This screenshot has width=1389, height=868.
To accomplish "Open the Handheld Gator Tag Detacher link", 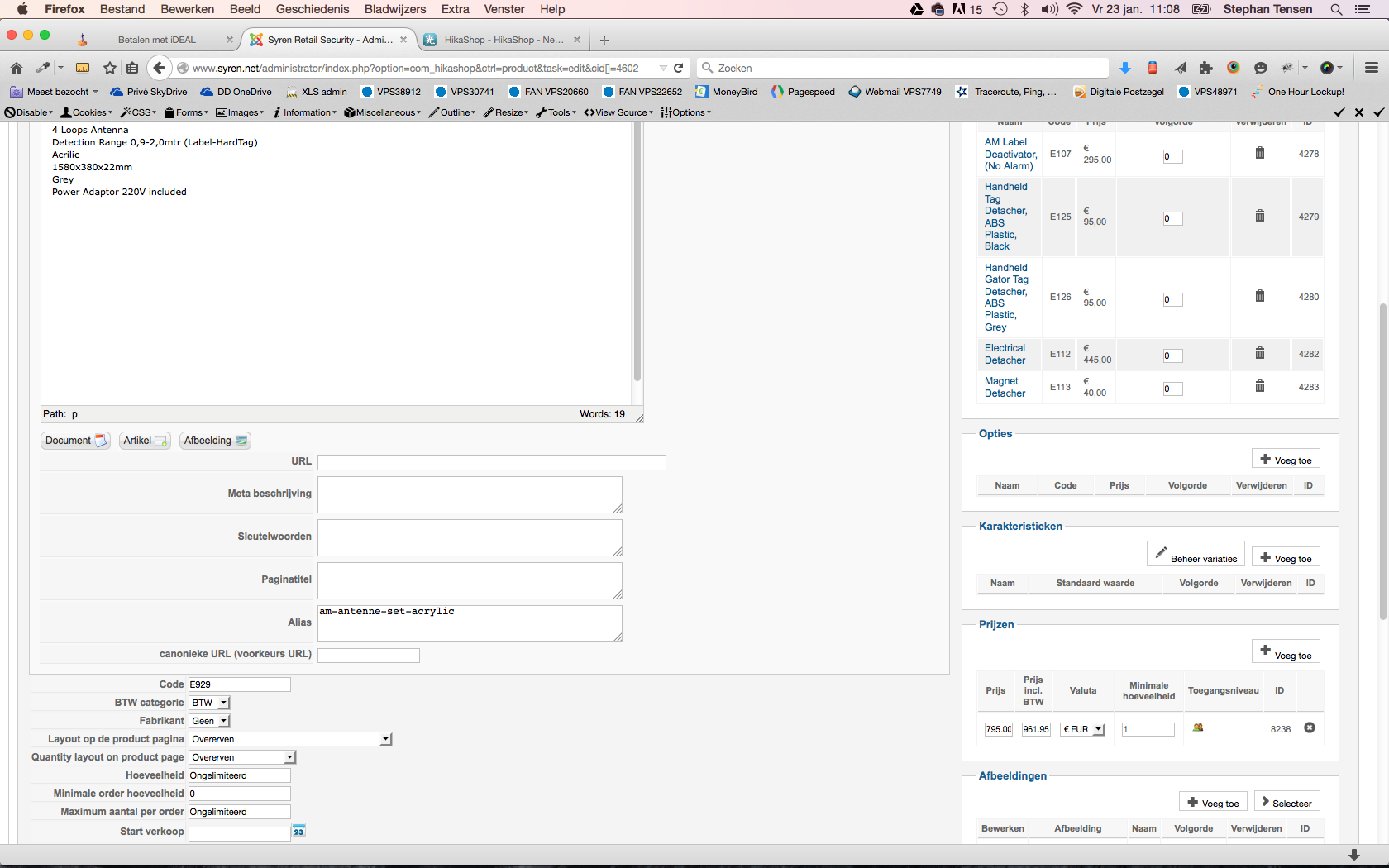I will [x=1006, y=298].
